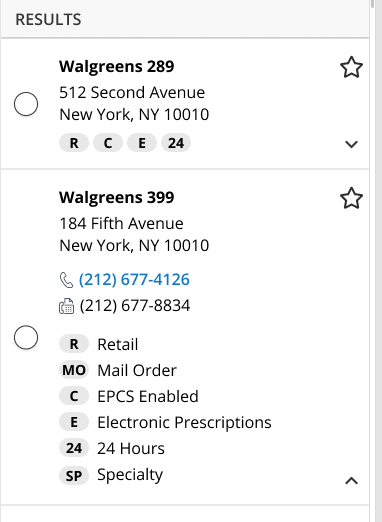This screenshot has height=522, width=382.
Task: Click the R badge under Walgreens 289
Action: [x=74, y=143]
